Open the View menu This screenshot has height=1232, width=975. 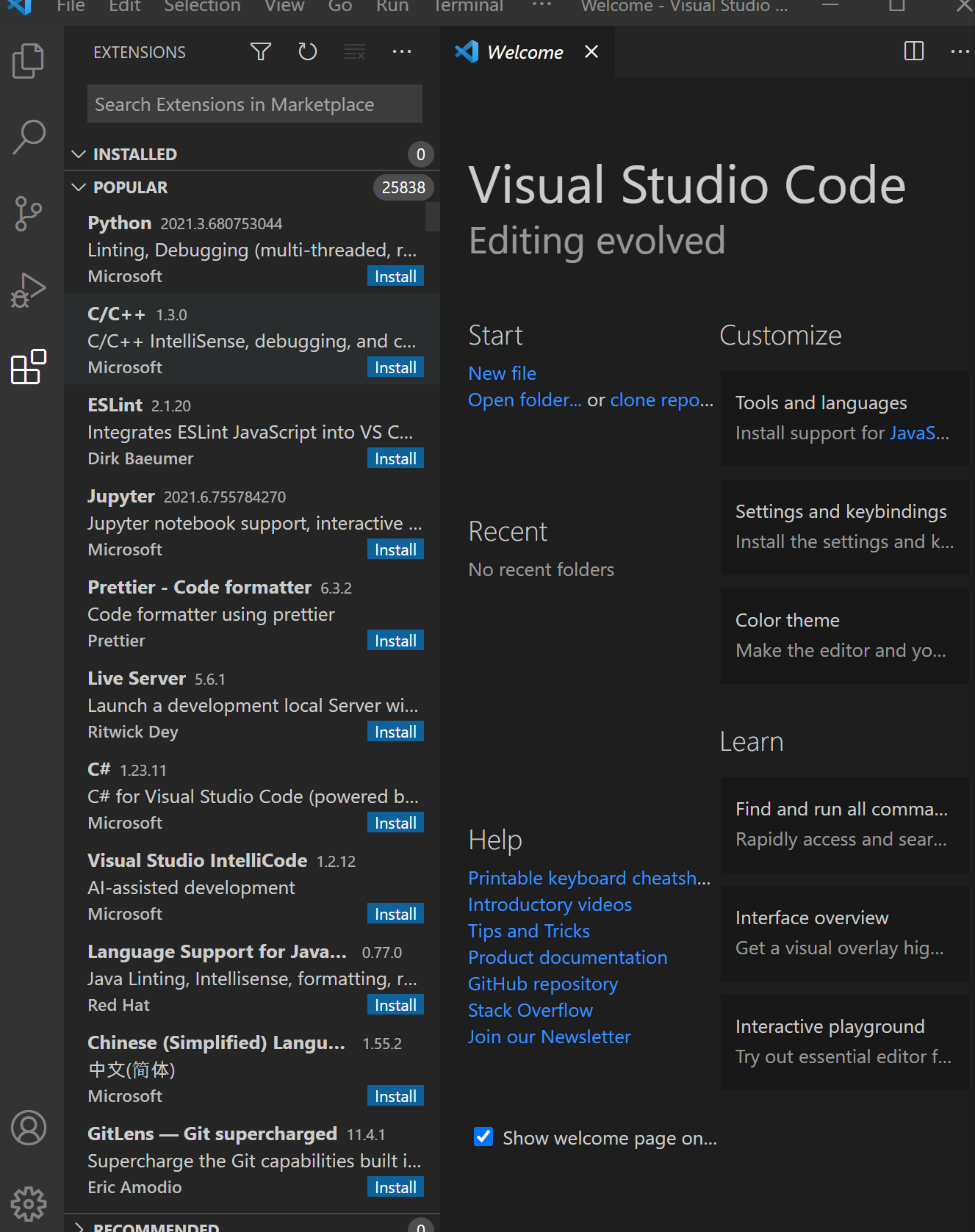pyautogui.click(x=284, y=7)
